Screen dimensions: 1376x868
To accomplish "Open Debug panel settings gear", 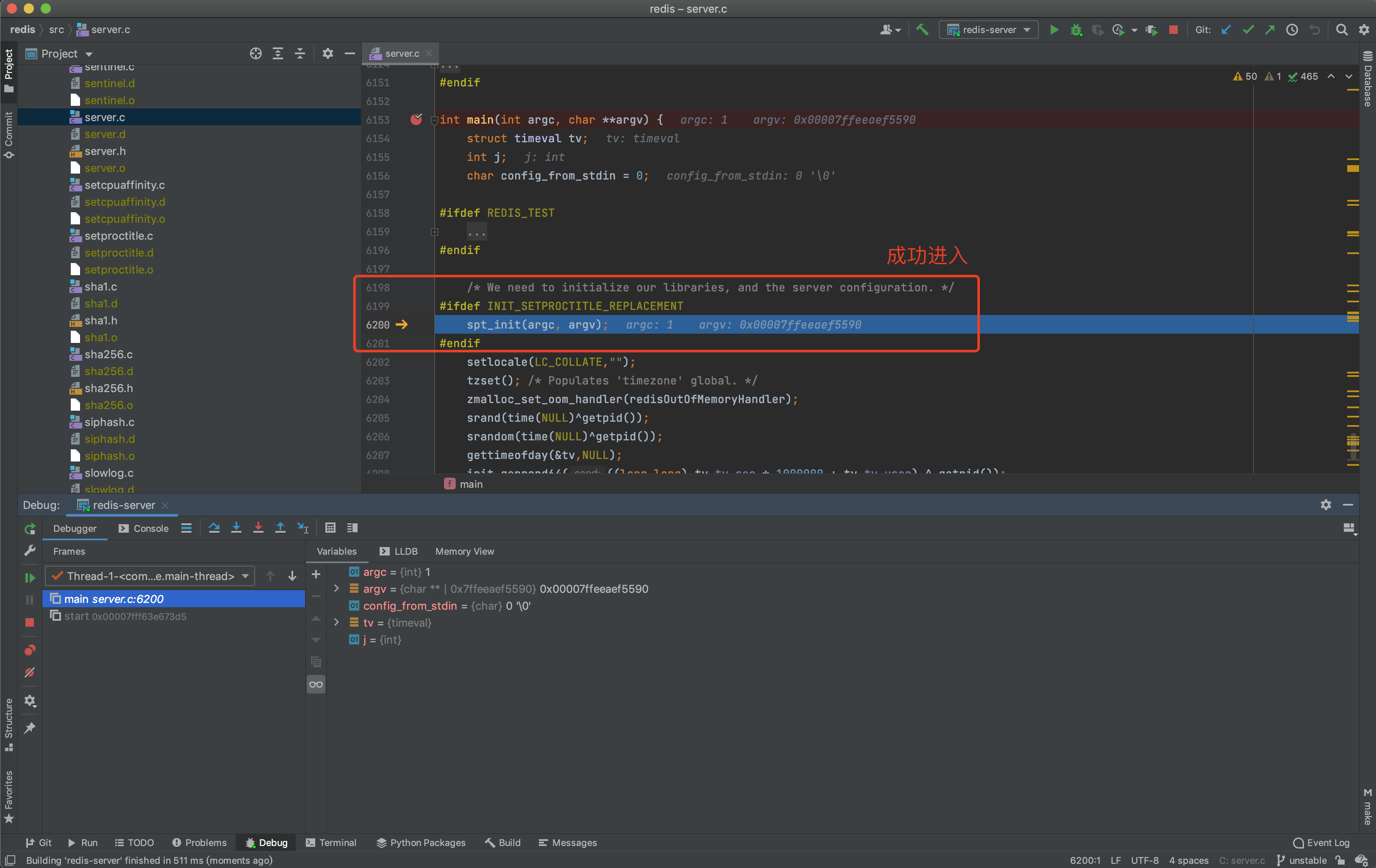I will coord(1326,505).
